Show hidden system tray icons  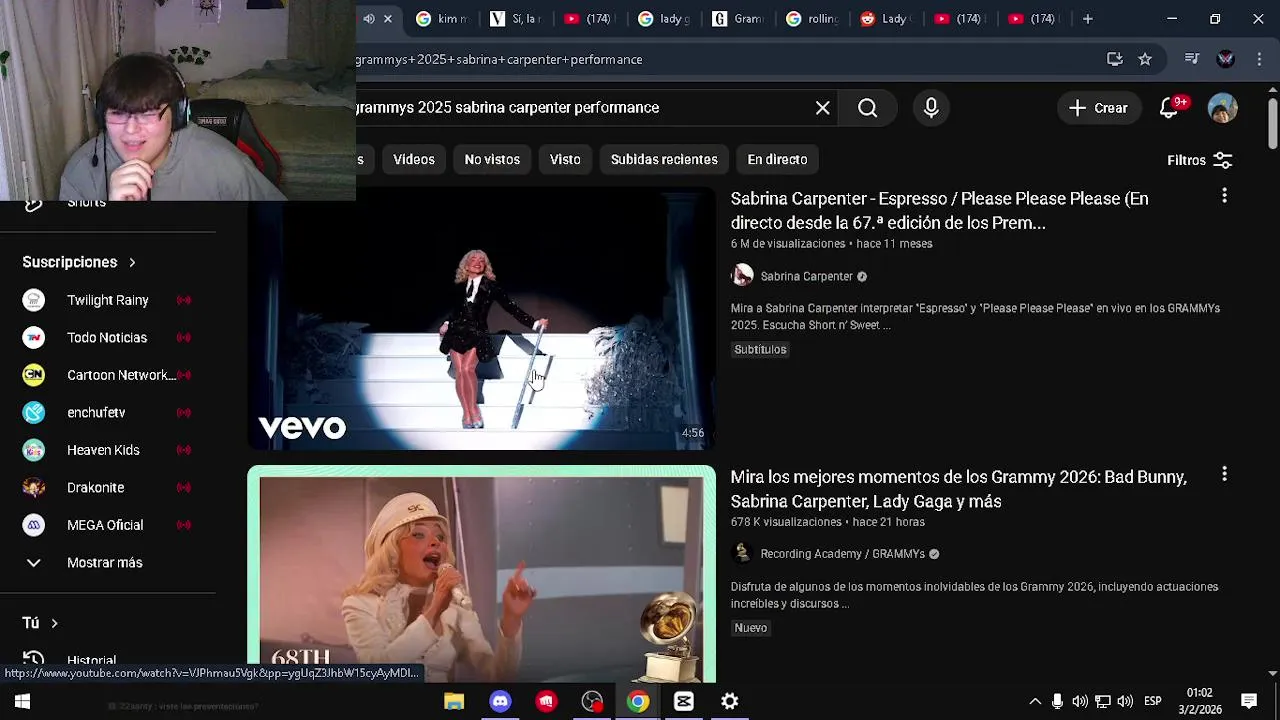1035,701
